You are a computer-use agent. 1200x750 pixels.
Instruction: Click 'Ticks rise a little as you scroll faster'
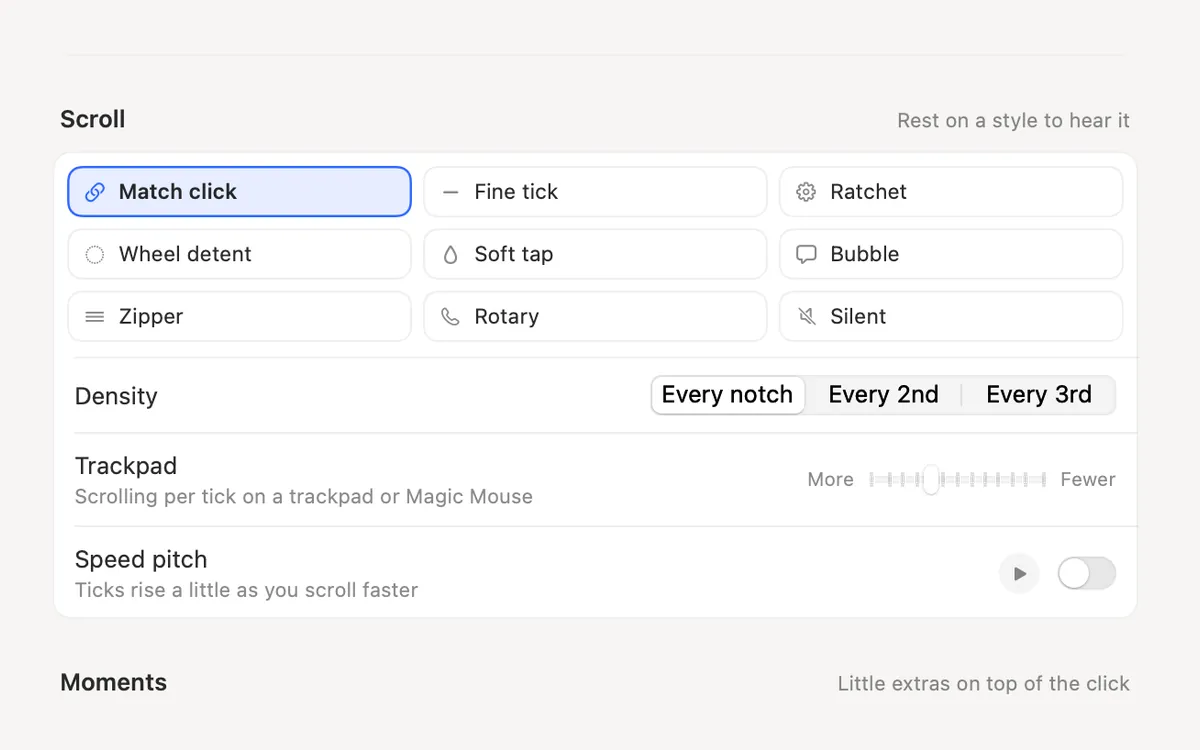[x=247, y=590]
